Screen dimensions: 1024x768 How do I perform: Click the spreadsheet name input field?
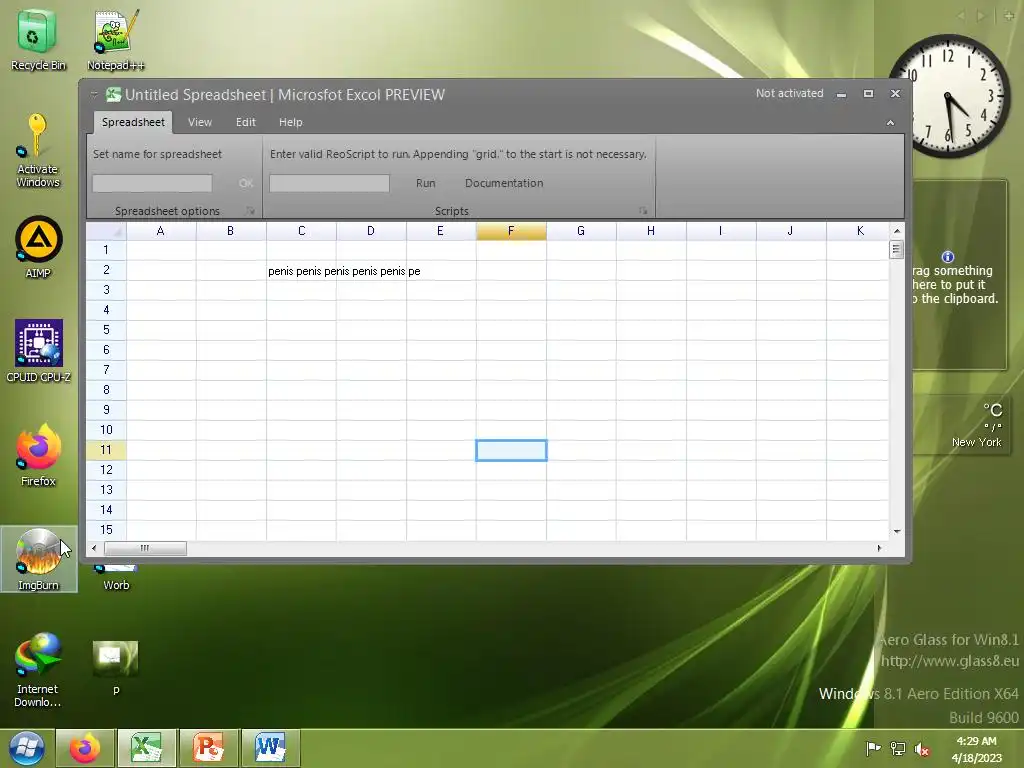point(152,184)
